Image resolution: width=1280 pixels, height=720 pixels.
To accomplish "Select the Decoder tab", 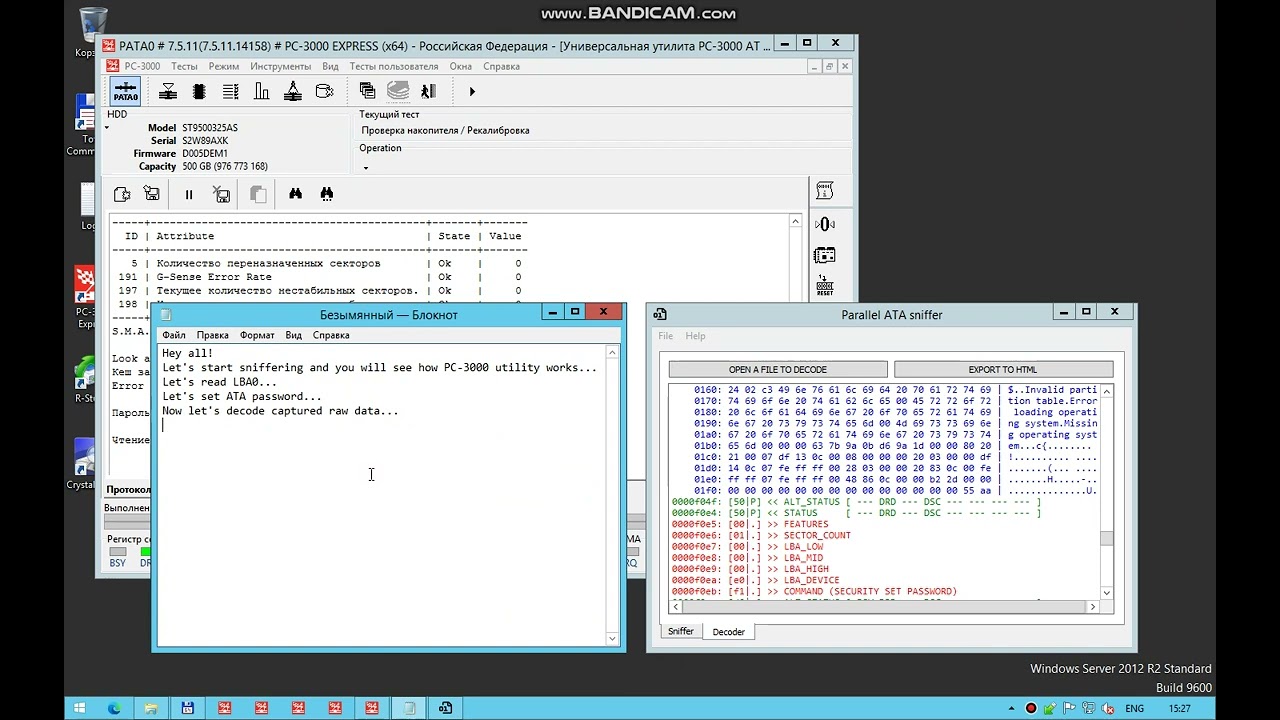I will [x=728, y=632].
